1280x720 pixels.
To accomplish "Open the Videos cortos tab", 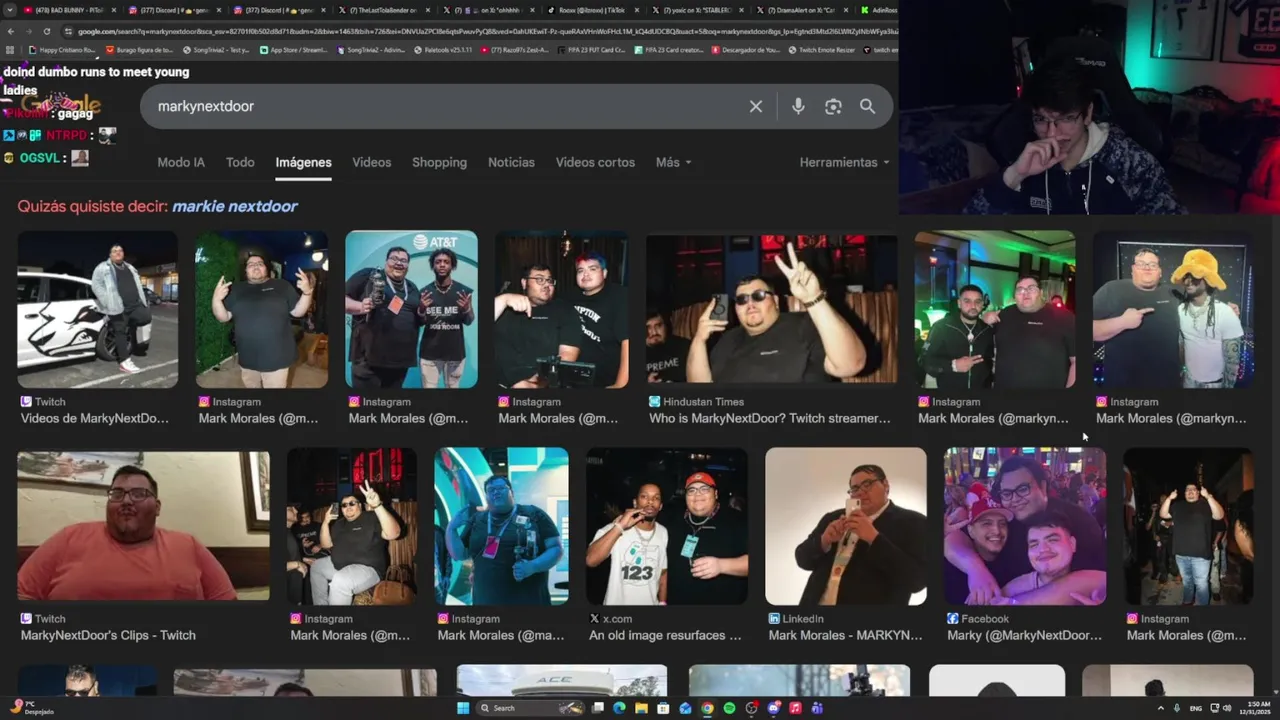I will point(595,162).
